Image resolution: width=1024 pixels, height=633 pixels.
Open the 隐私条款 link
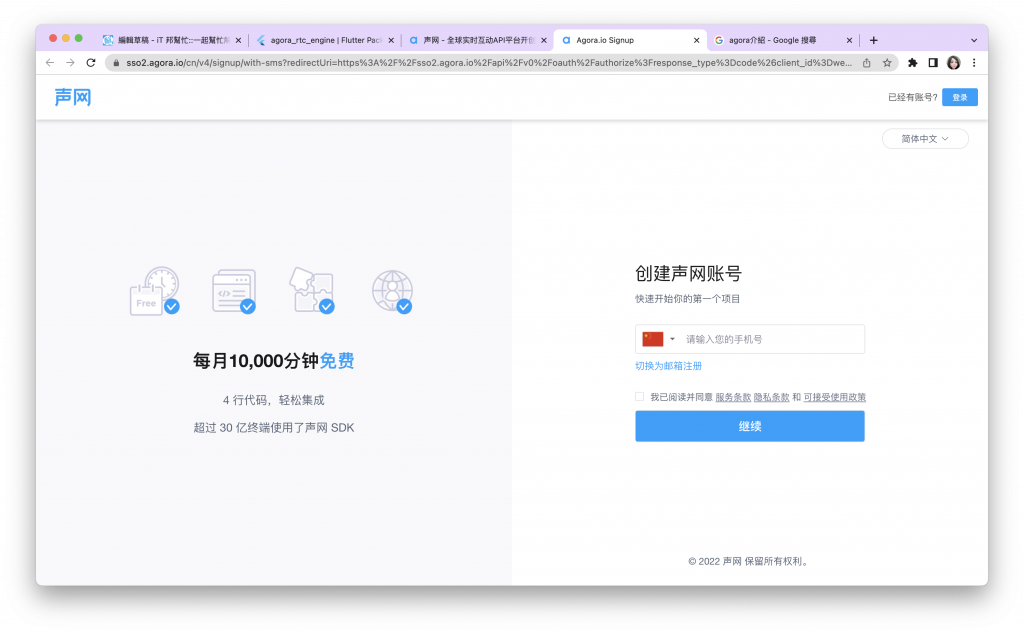pos(771,397)
